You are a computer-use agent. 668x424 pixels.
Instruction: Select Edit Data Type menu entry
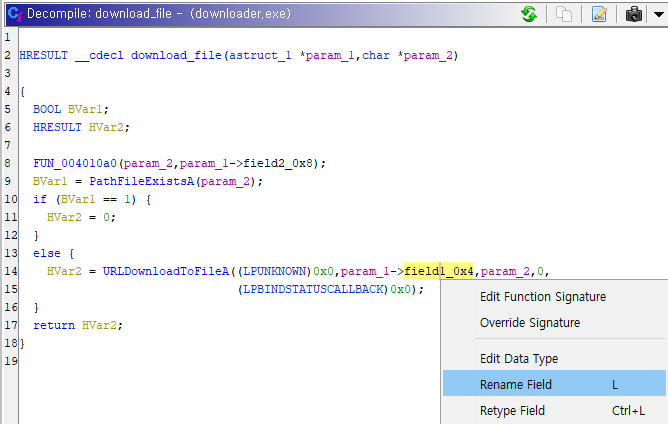(x=518, y=359)
